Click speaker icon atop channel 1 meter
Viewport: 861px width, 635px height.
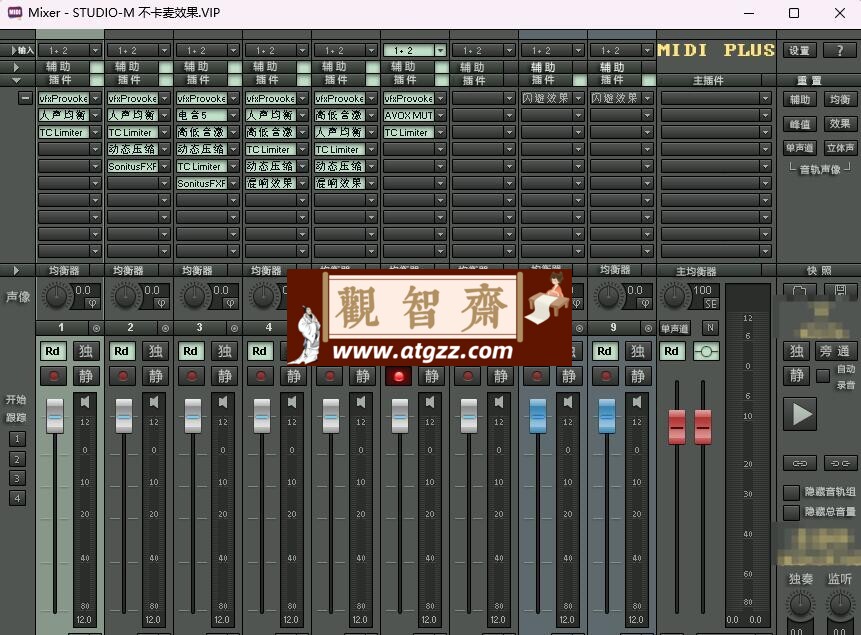(85, 402)
